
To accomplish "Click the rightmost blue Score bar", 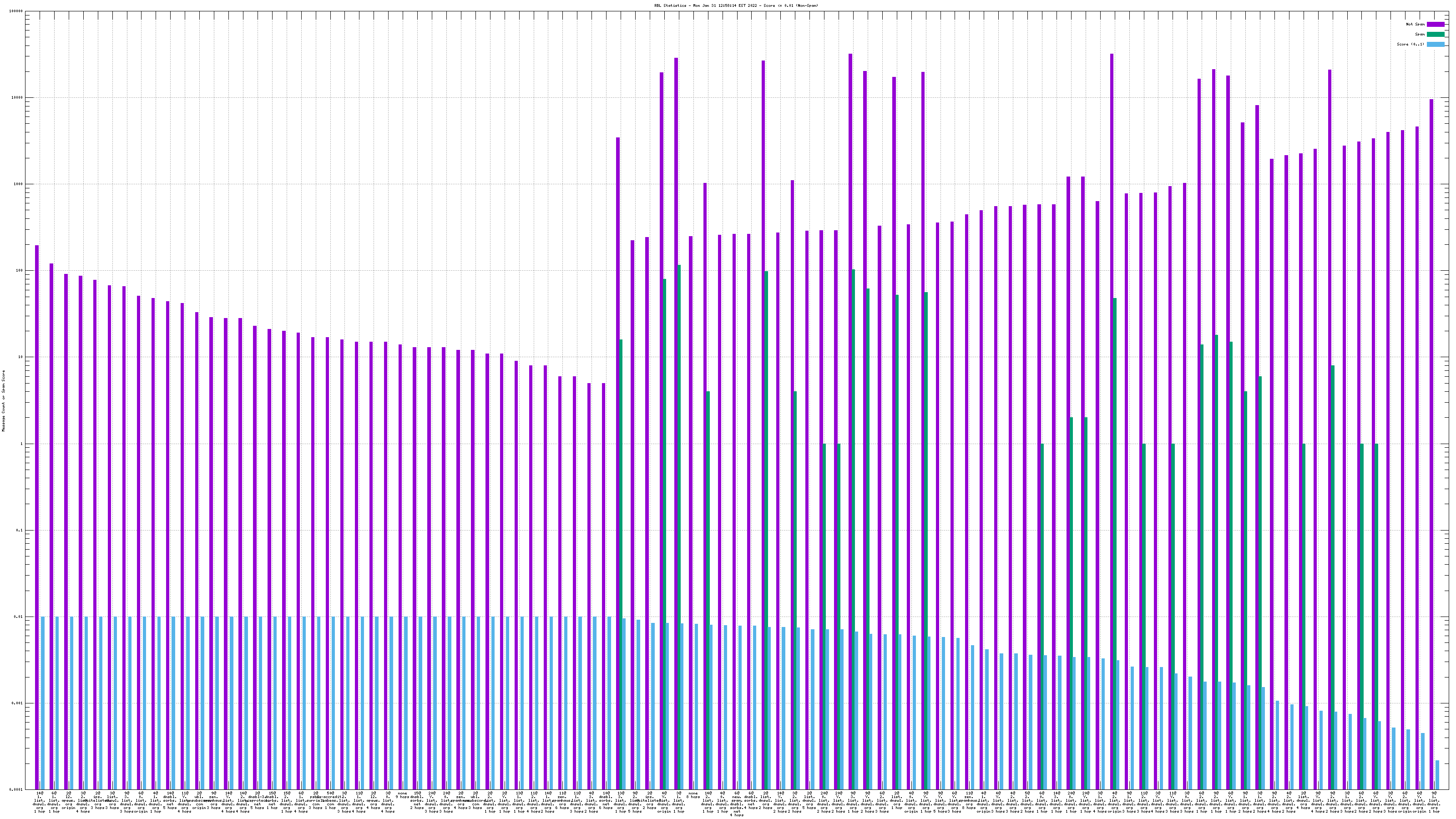I will (x=1437, y=775).
